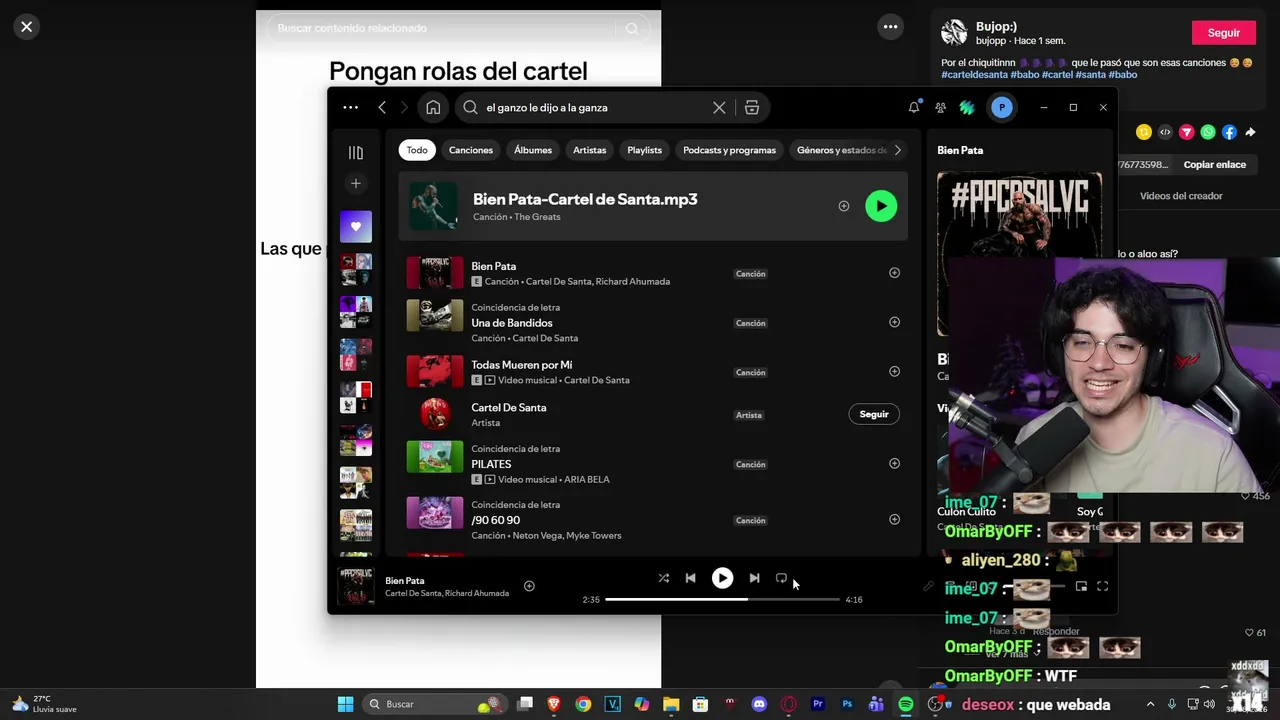The width and height of the screenshot is (1280, 720).
Task: Share TikTok video on Facebook
Action: click(1229, 132)
